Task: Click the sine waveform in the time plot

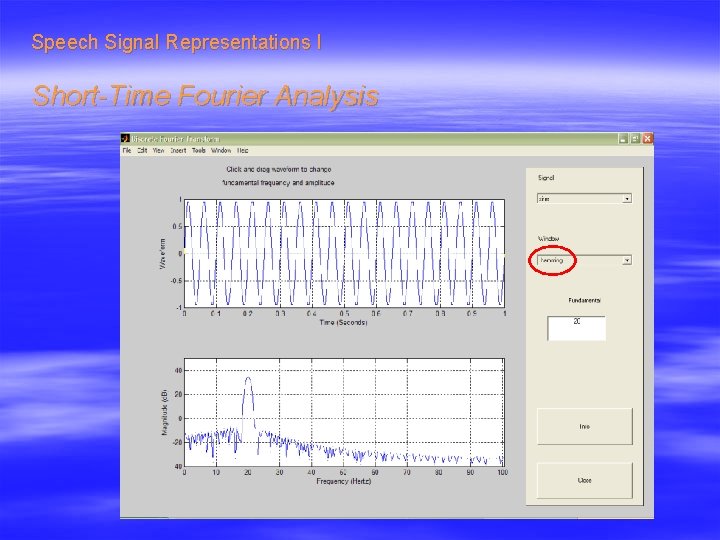Action: [x=344, y=253]
